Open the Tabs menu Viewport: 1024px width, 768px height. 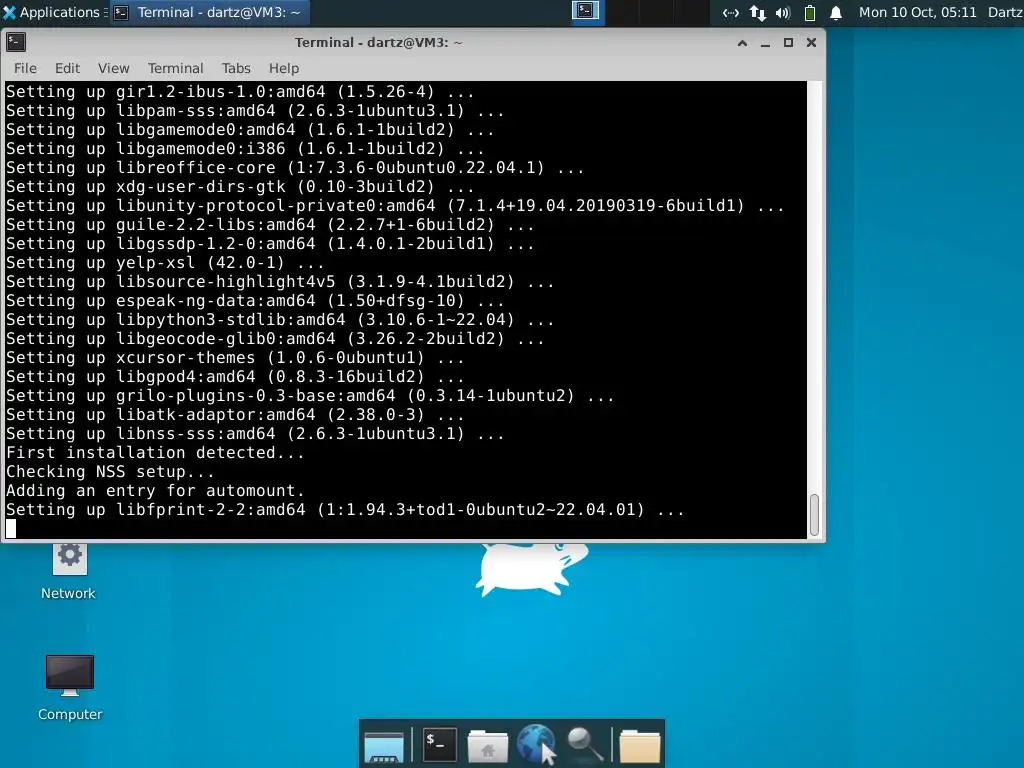coord(236,68)
